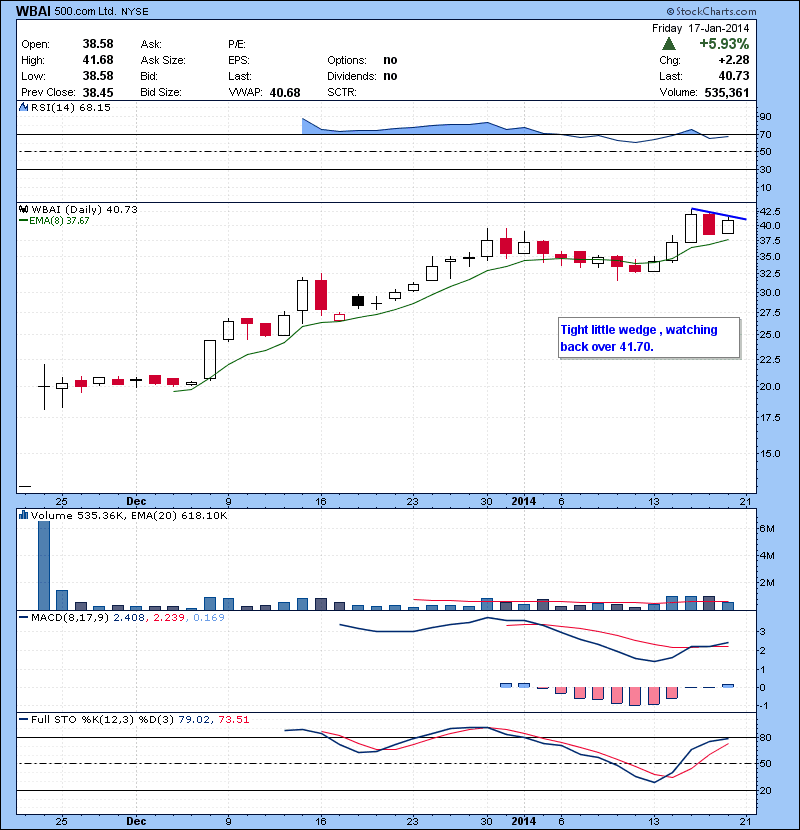Click the green up-triangle change indicator
This screenshot has height=830, width=800.
point(669,43)
